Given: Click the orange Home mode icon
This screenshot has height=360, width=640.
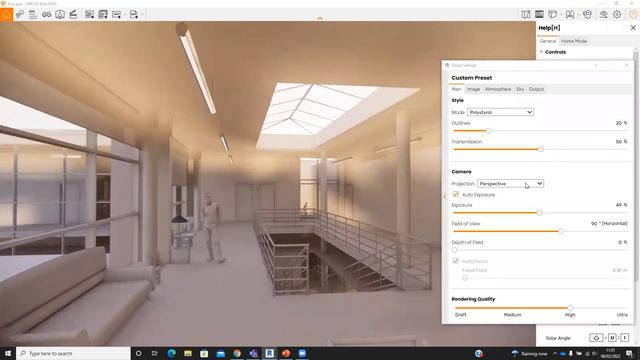Looking at the screenshot, I should tap(6, 15).
